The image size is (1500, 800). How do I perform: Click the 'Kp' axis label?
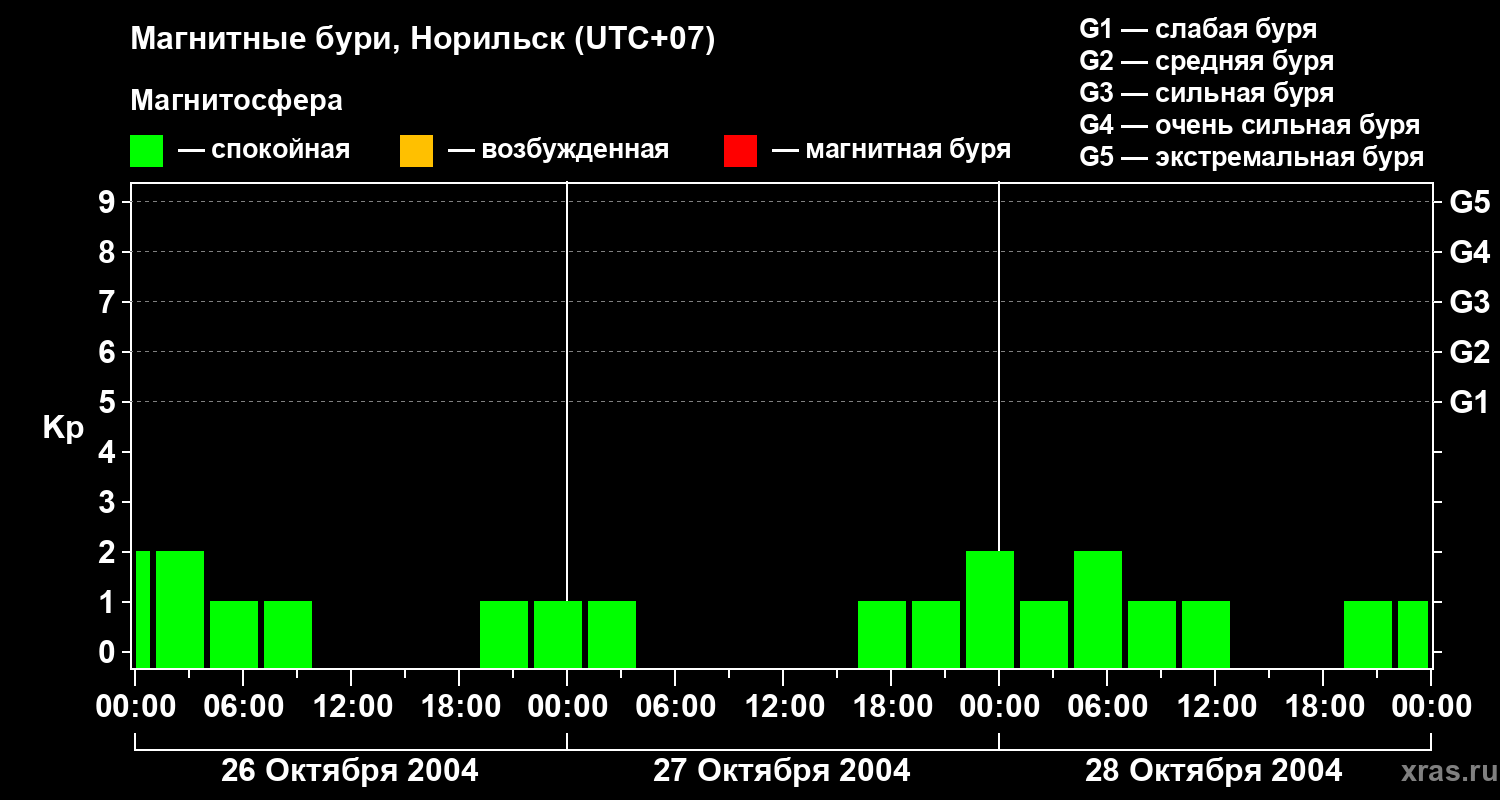[63, 428]
